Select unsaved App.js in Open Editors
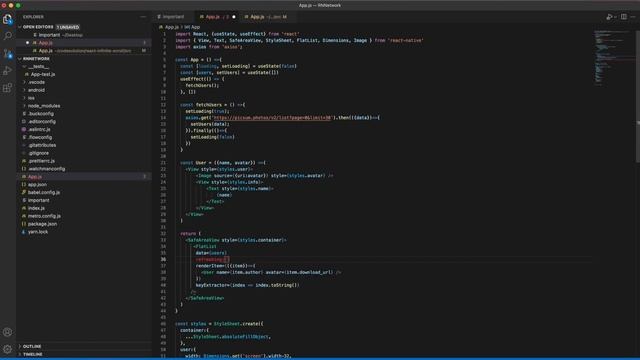Viewport: 640px width, 360px height. [x=84, y=43]
